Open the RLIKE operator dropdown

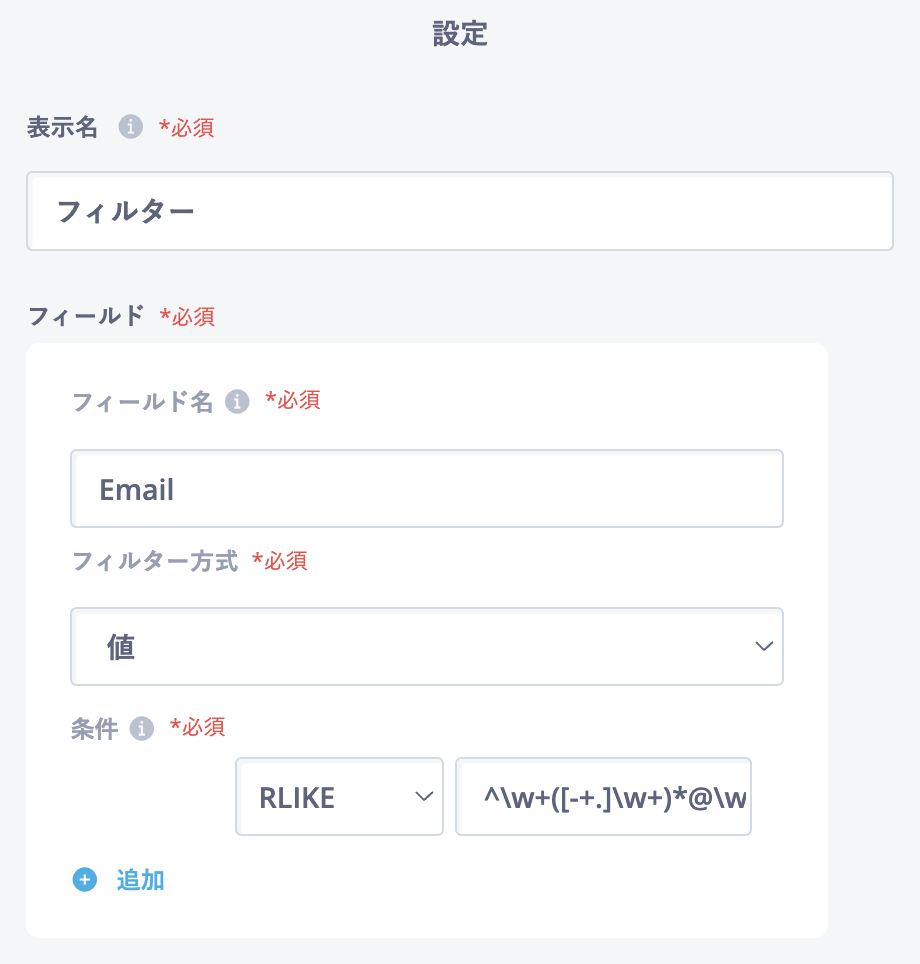click(x=339, y=796)
